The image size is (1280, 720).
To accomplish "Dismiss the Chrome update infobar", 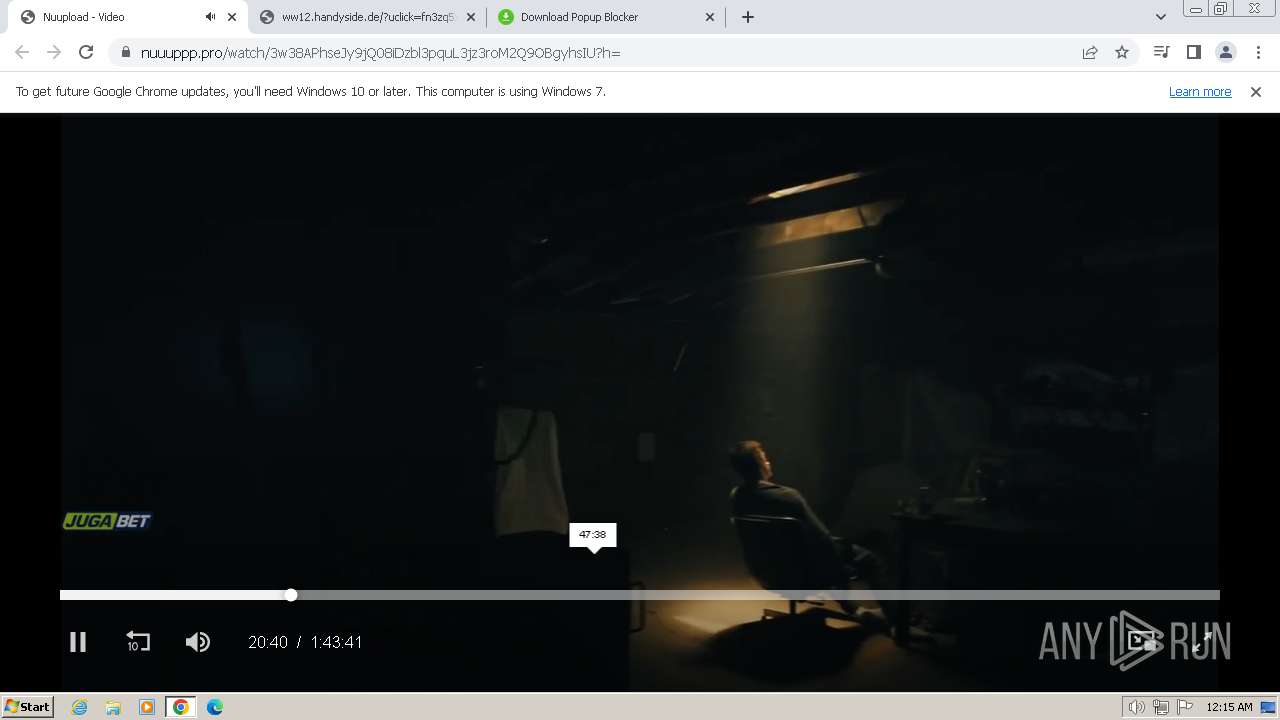I will pyautogui.click(x=1256, y=92).
